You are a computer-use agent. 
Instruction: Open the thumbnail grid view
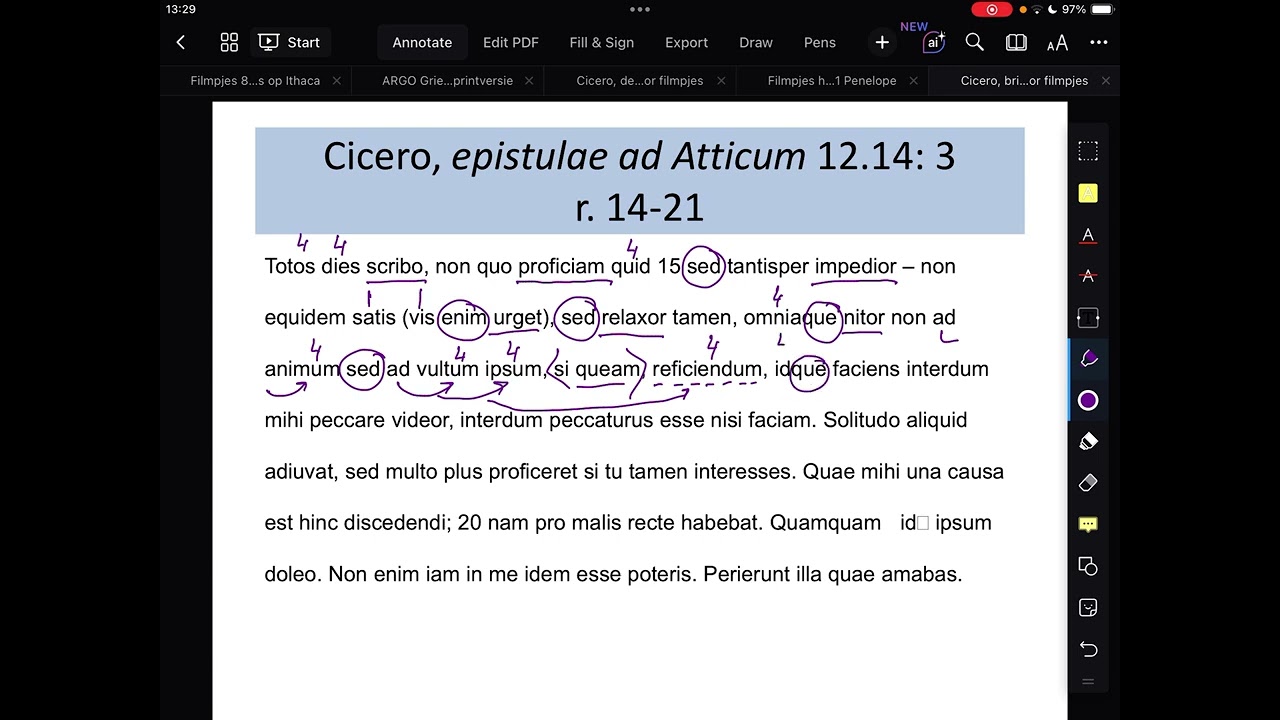(229, 42)
